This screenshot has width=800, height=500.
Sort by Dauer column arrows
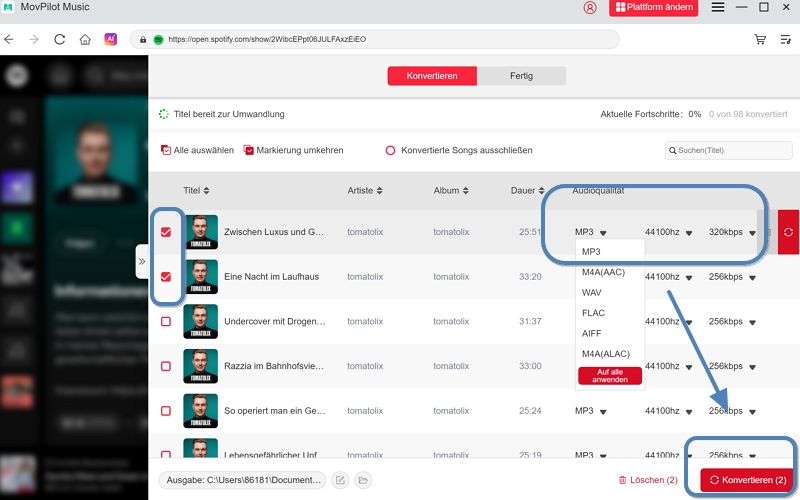coord(541,190)
